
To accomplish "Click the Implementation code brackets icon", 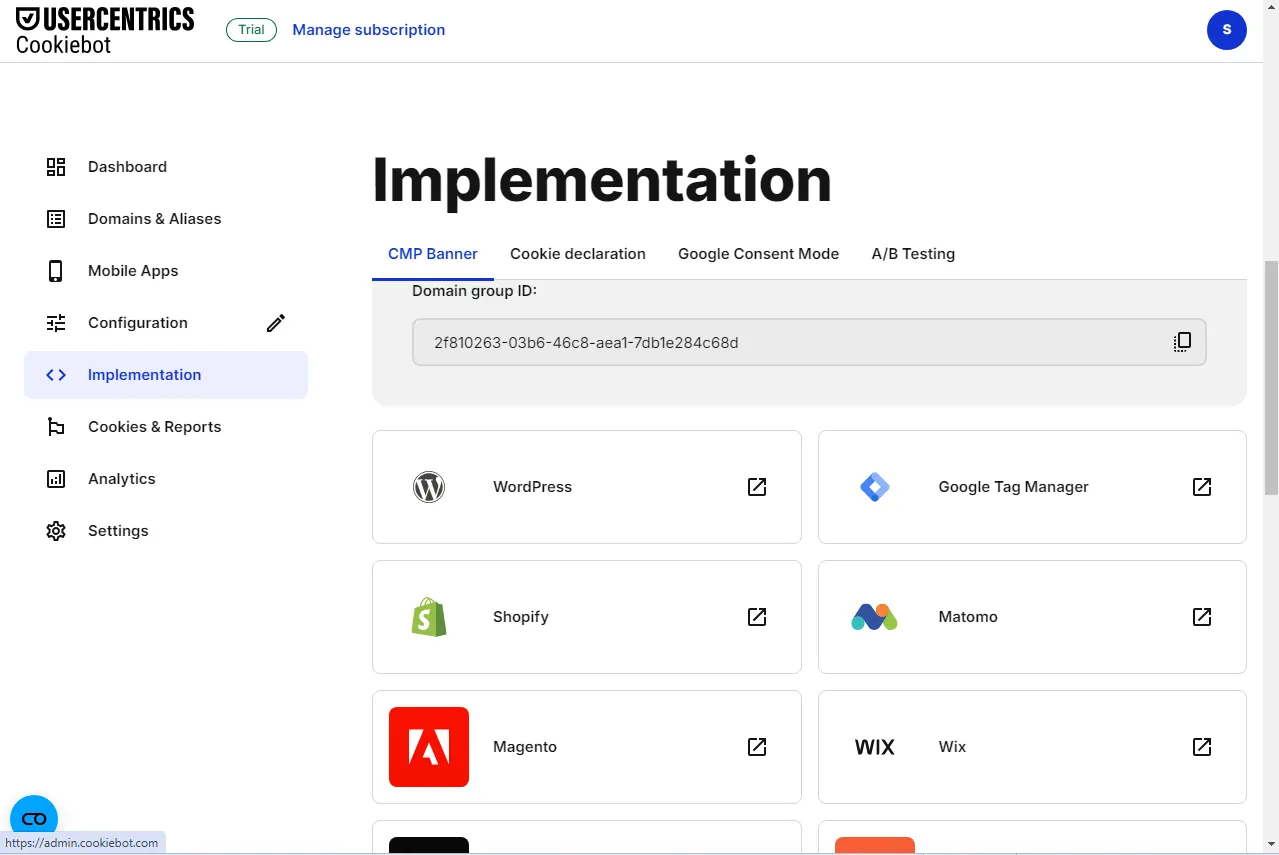I will pos(56,375).
